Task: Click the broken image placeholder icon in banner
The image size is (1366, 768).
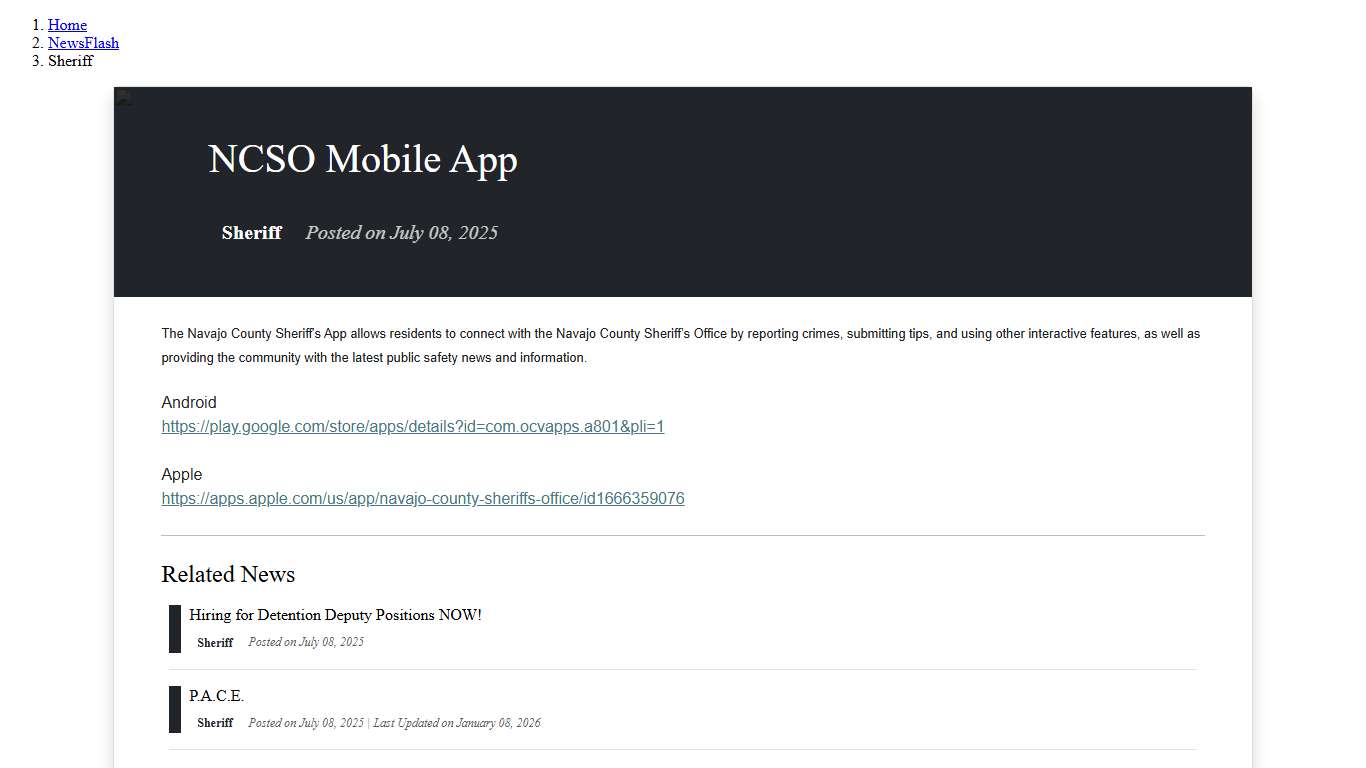Action: coord(124,98)
